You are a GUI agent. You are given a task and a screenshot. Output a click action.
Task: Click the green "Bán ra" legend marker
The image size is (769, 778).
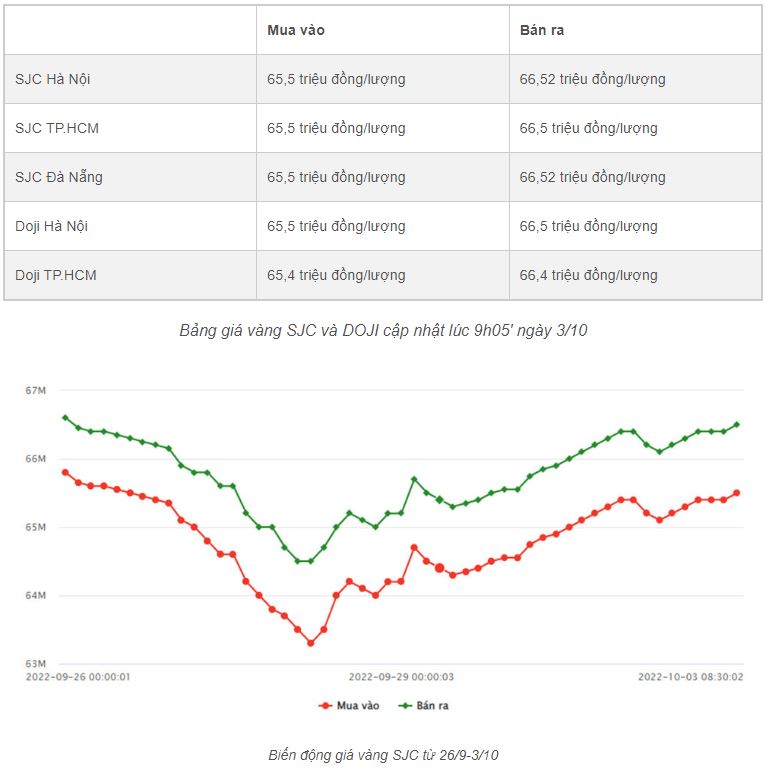[405, 705]
